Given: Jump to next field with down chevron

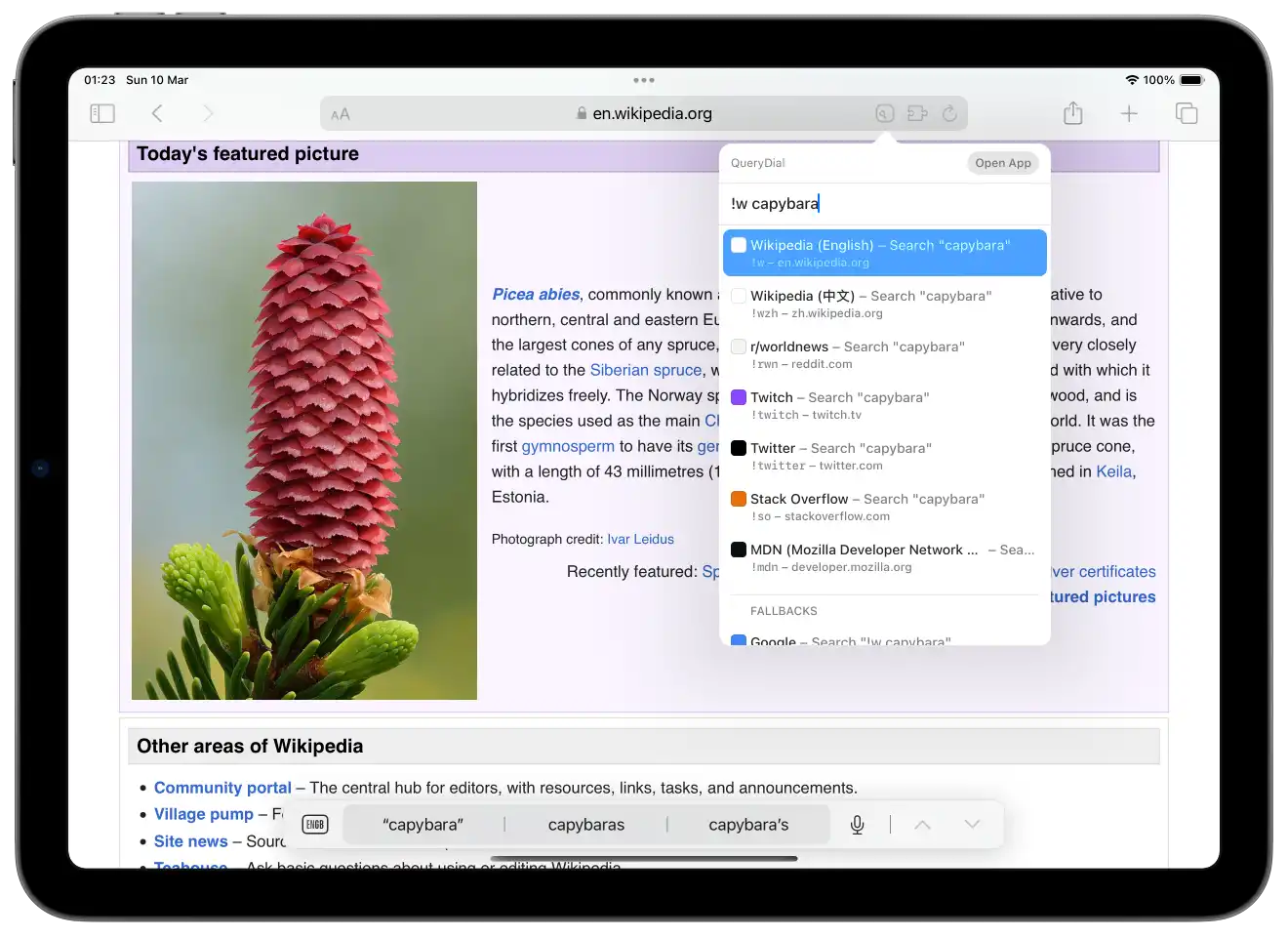Looking at the screenshot, I should (972, 825).
